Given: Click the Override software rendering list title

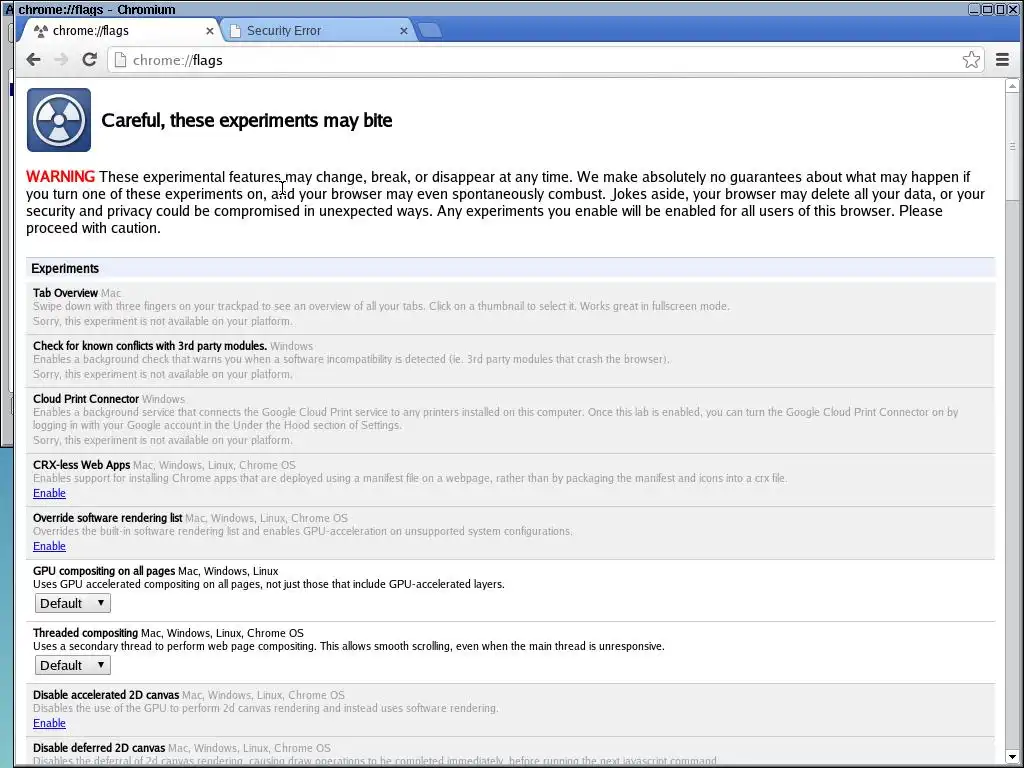Looking at the screenshot, I should point(108,518).
